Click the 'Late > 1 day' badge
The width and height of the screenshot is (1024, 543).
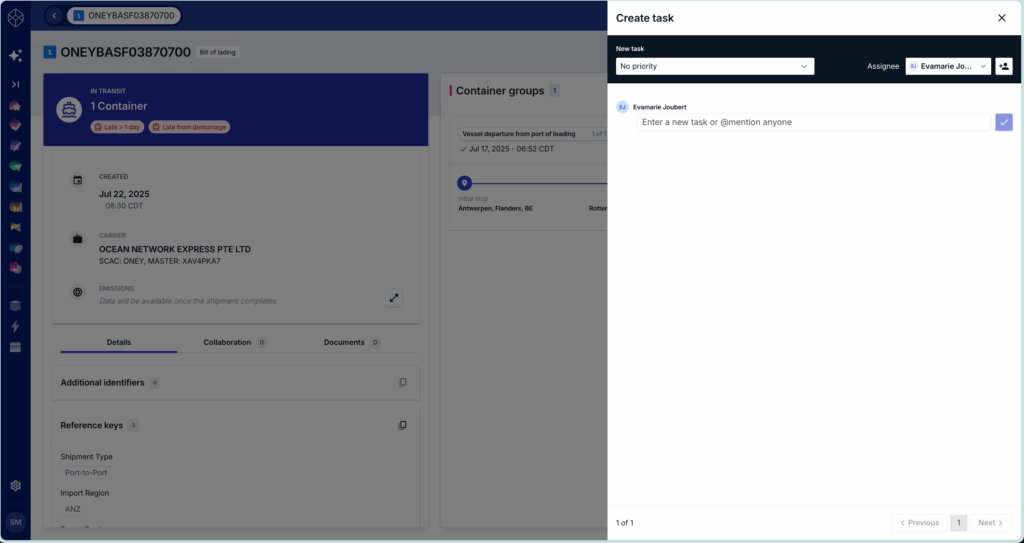pos(118,127)
